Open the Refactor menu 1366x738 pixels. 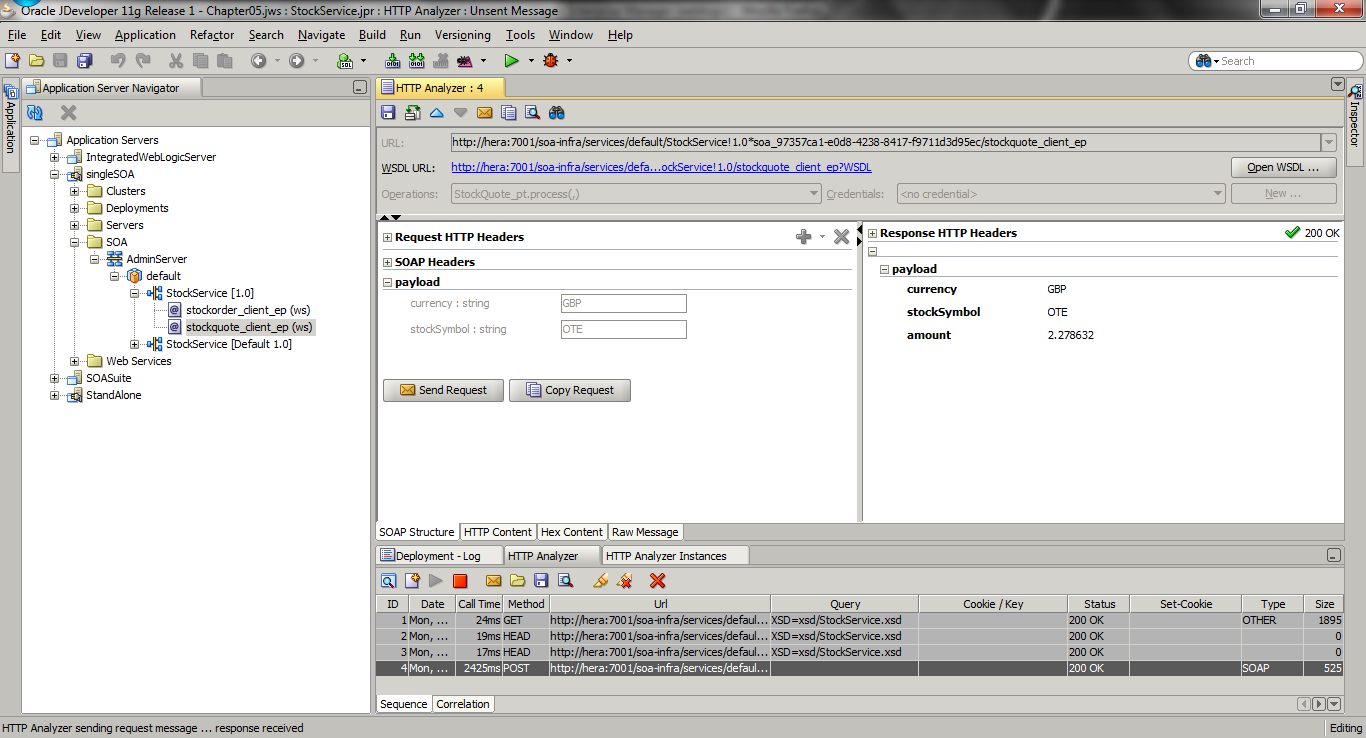pos(212,35)
